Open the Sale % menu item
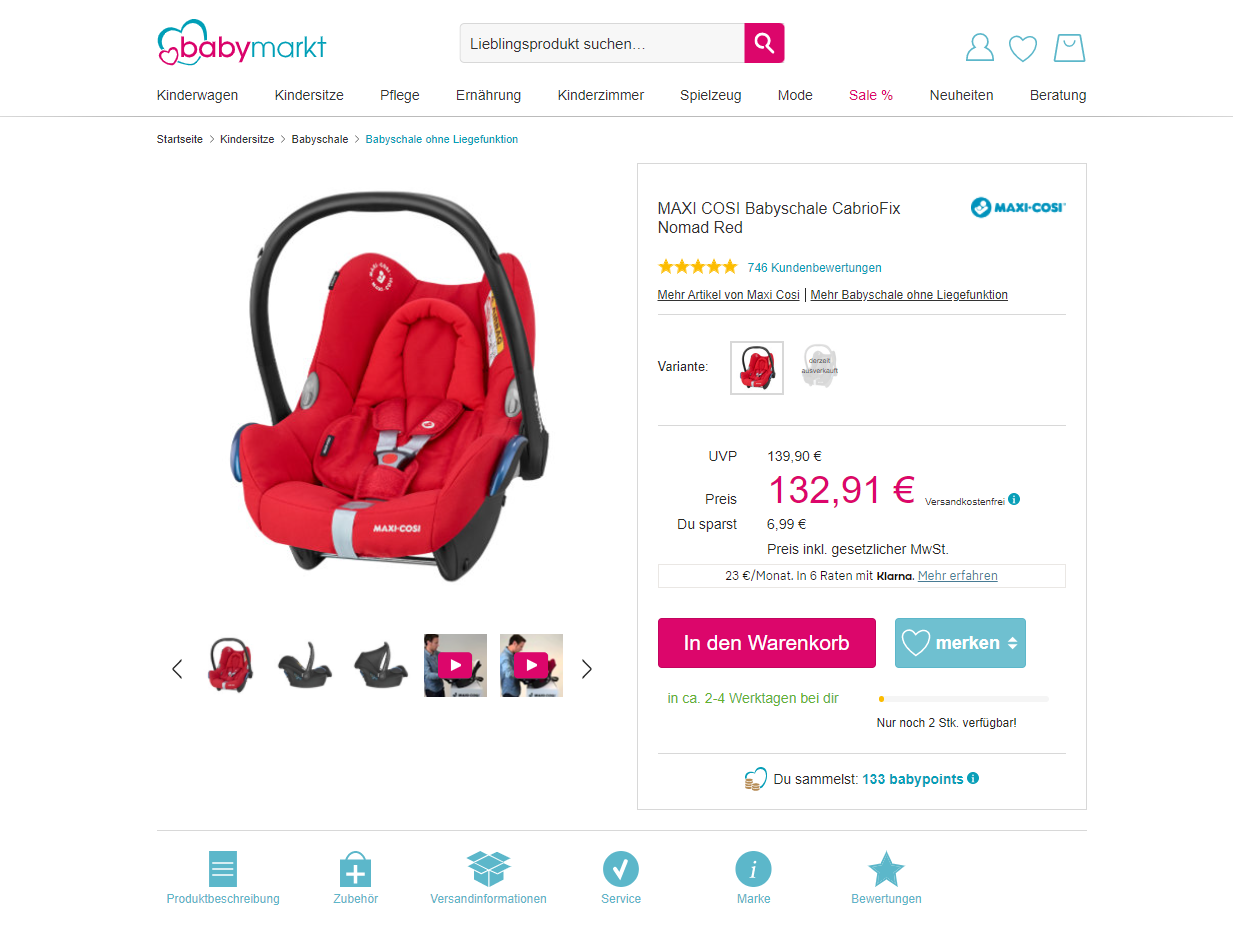 [871, 95]
